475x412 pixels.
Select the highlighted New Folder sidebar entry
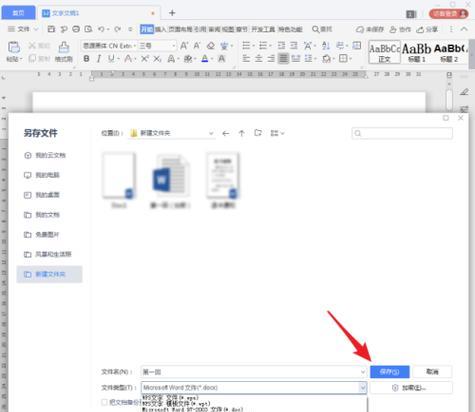click(49, 274)
